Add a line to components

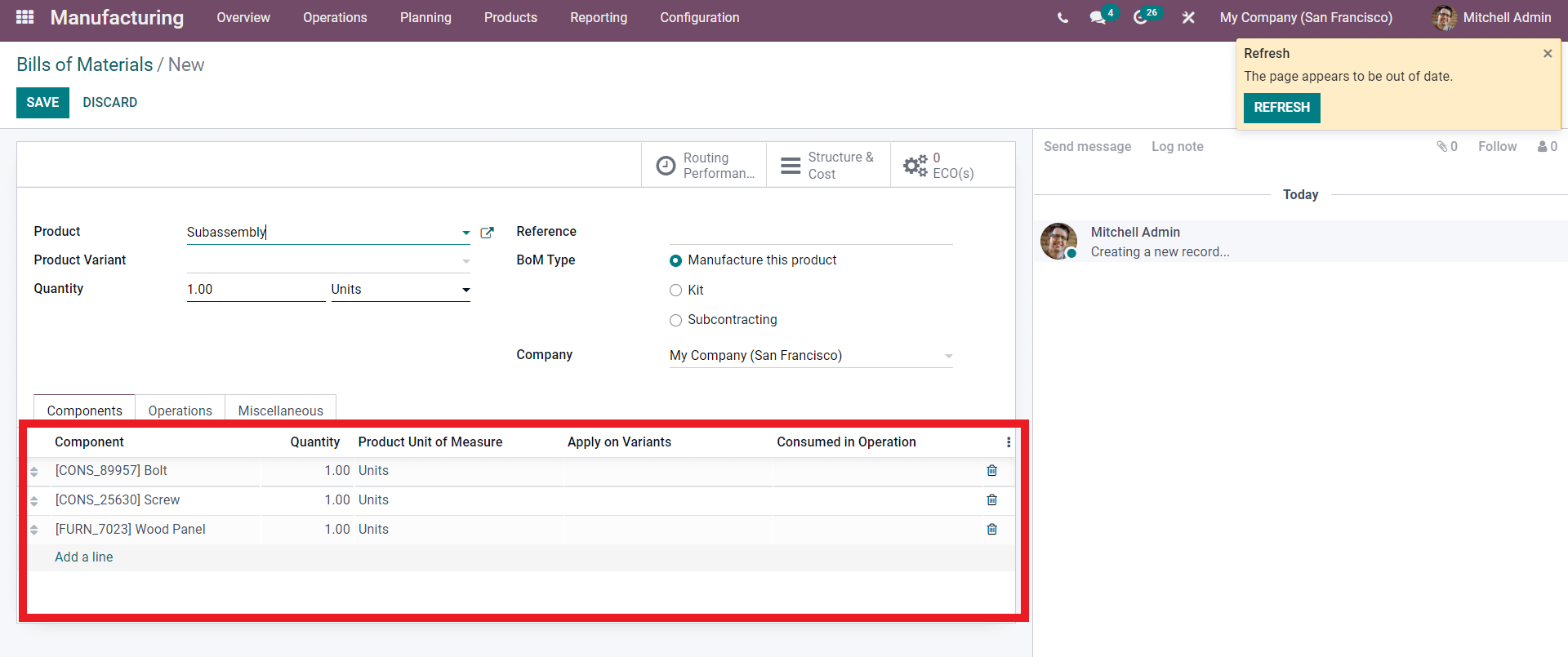pos(84,557)
